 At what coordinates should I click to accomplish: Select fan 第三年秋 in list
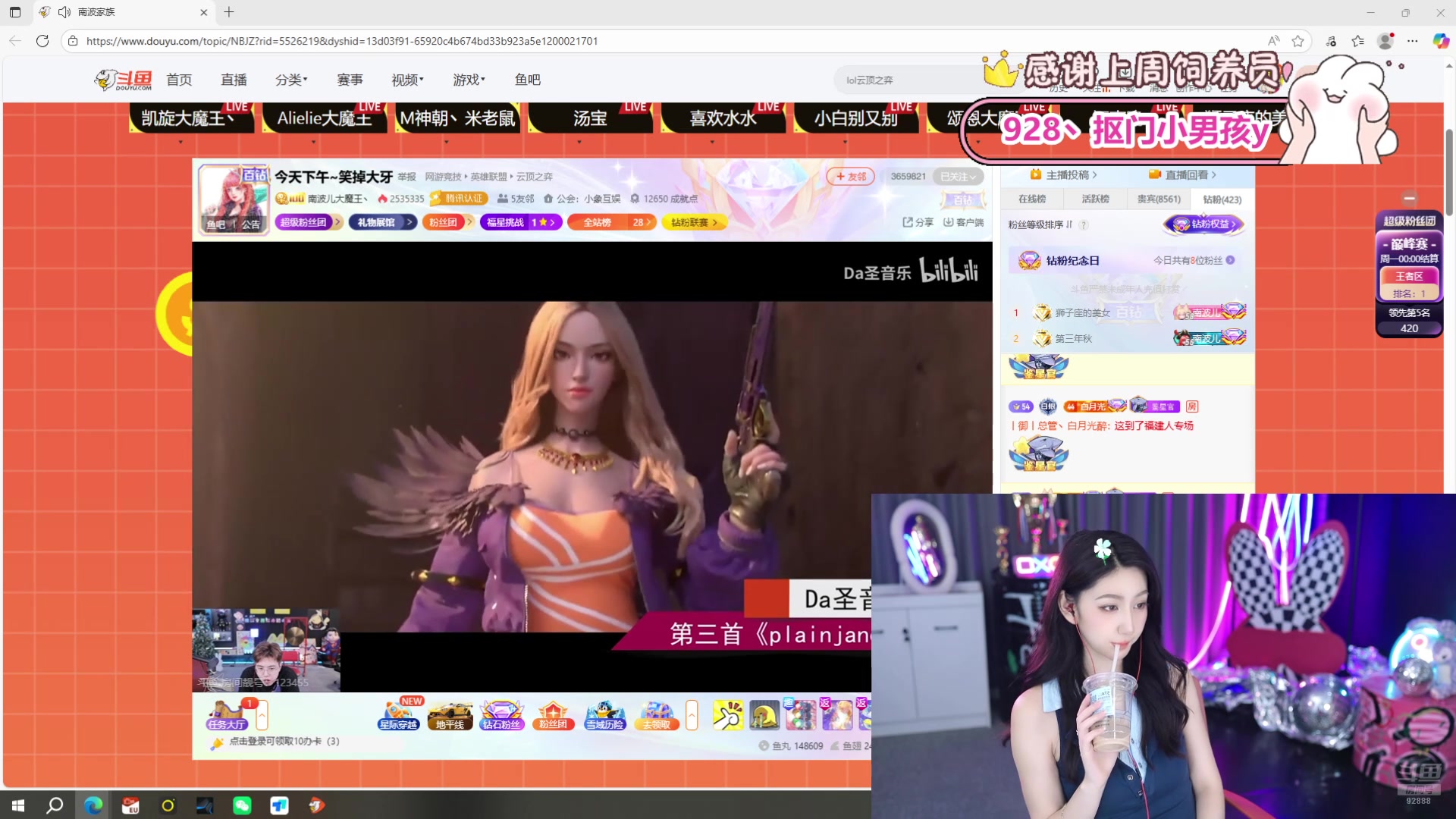pos(1074,339)
